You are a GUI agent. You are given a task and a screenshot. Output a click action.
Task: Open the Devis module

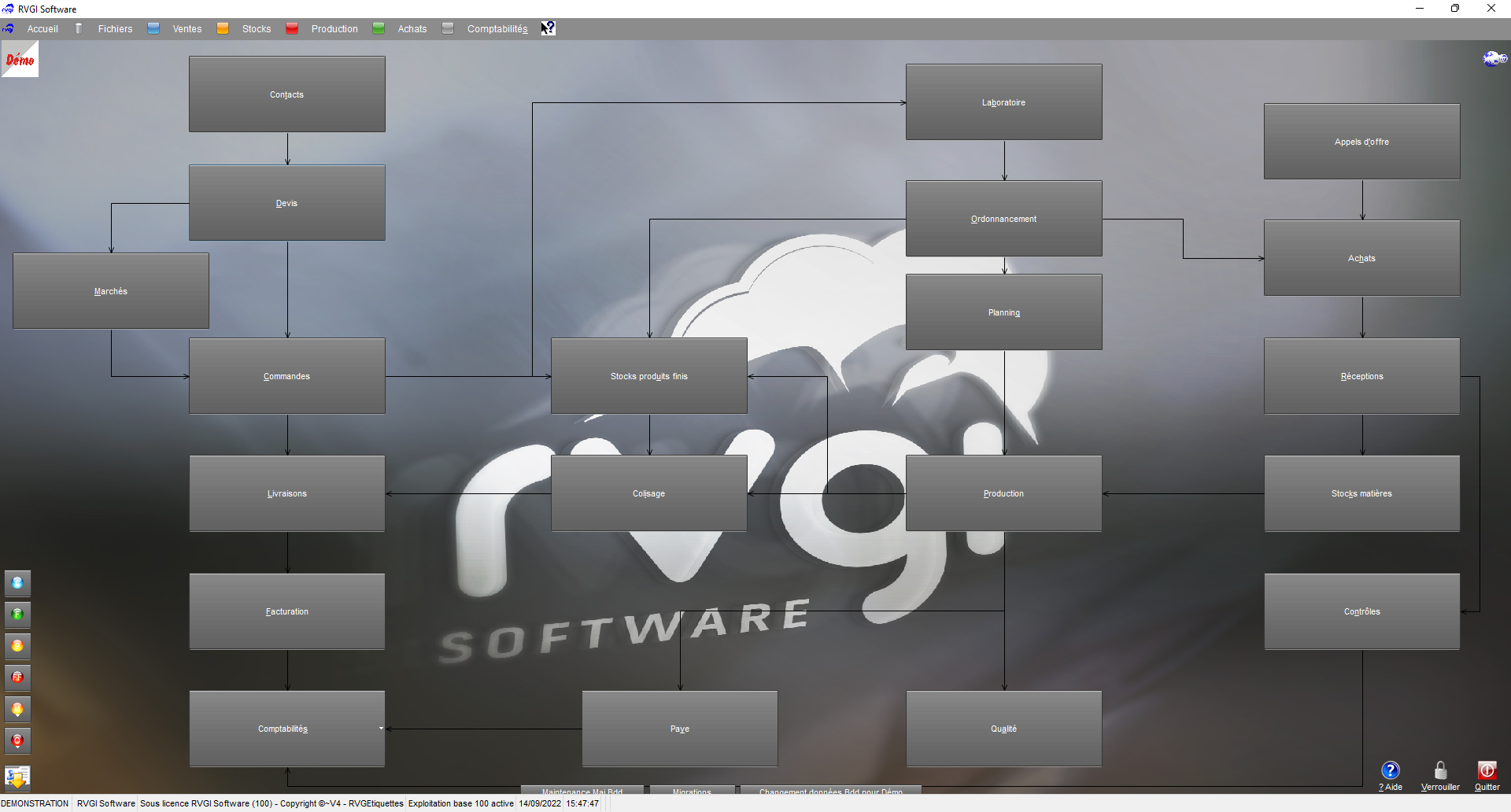(x=287, y=203)
